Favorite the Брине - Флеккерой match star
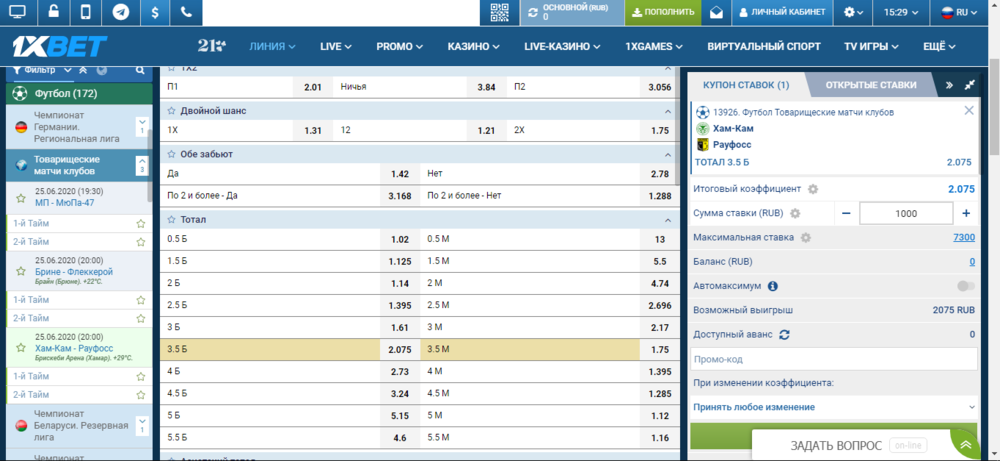1000x461 pixels. pyautogui.click(x=21, y=272)
